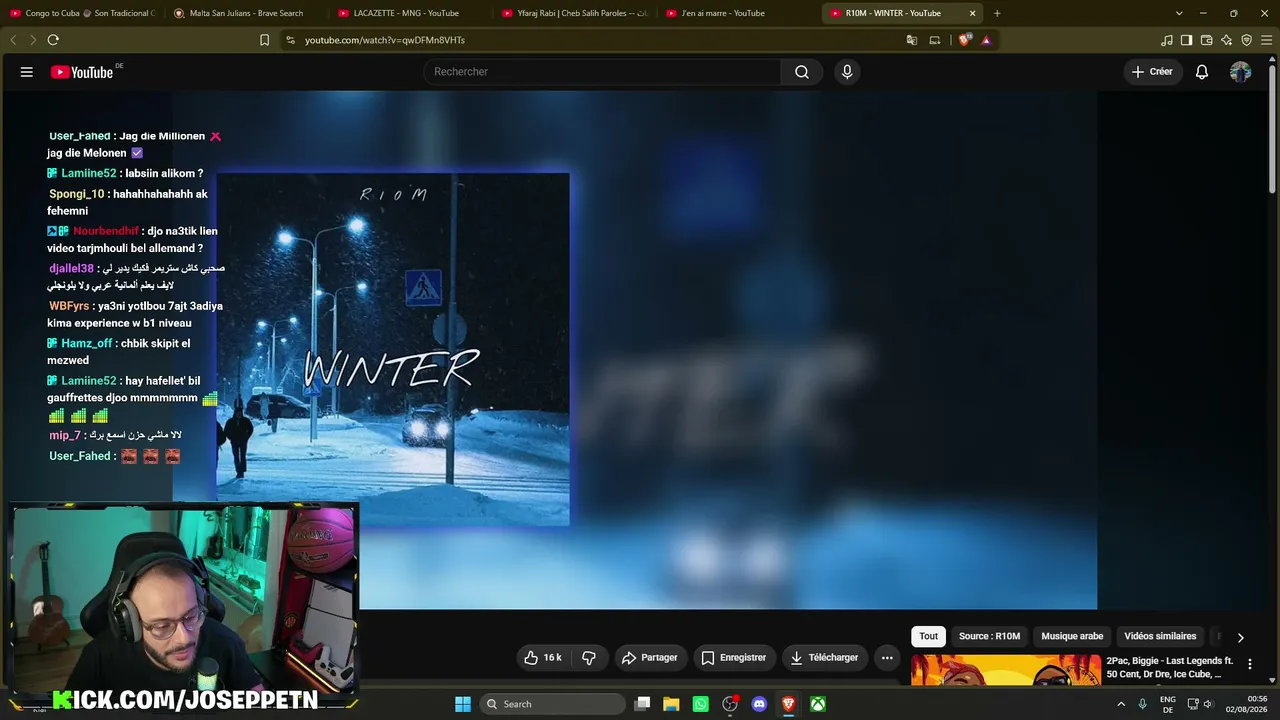
Task: Open Brave Rewards triangle icon
Action: (x=986, y=40)
